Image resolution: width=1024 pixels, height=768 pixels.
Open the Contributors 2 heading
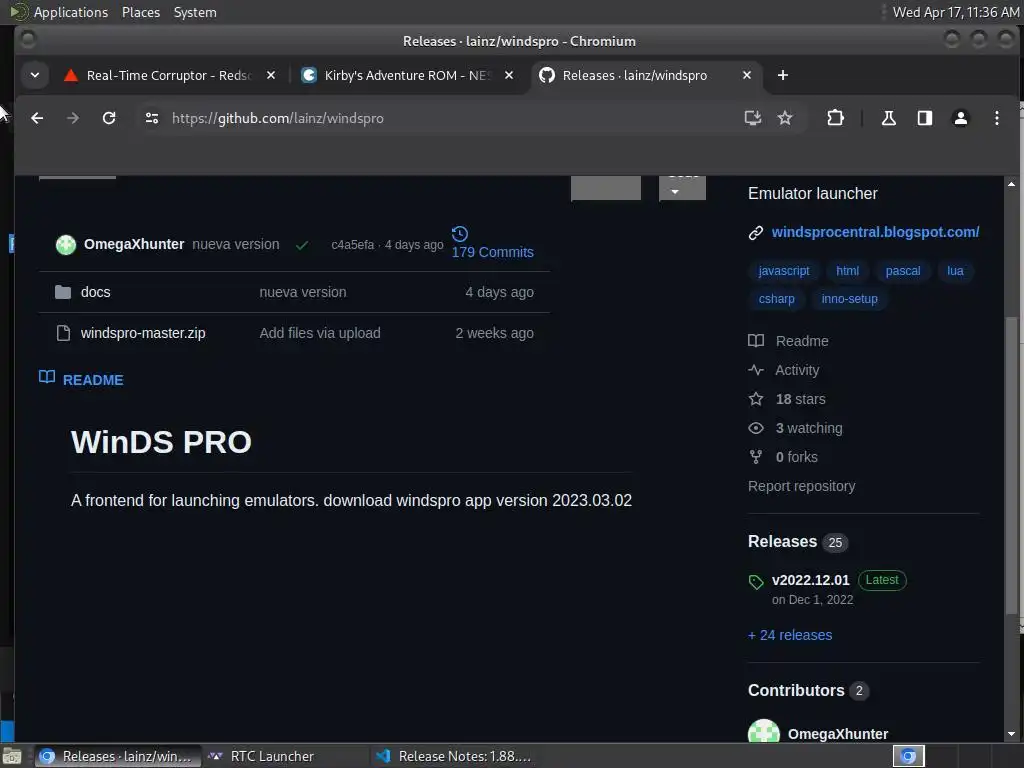pos(808,690)
